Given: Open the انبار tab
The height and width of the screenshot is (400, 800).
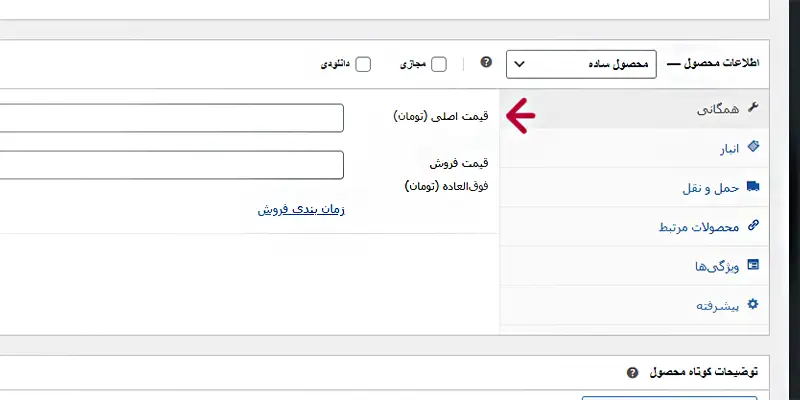Looking at the screenshot, I should (724, 147).
